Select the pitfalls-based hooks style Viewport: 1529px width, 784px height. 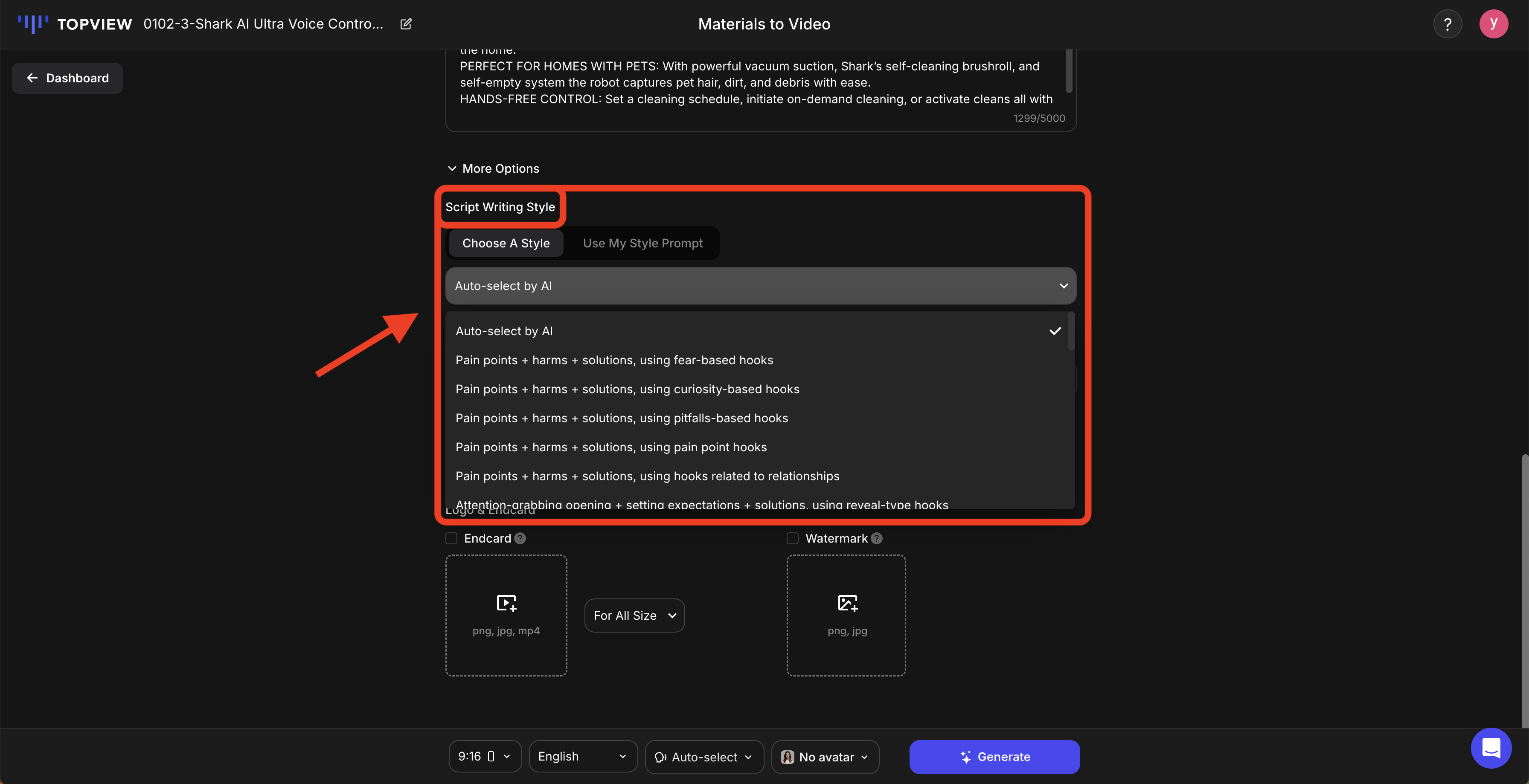point(758,418)
